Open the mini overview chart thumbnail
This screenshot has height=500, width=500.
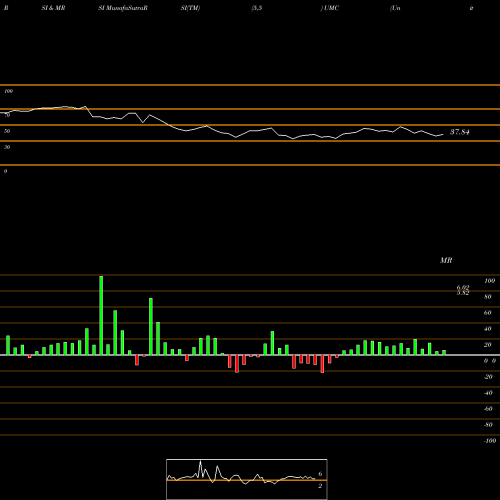point(247,479)
